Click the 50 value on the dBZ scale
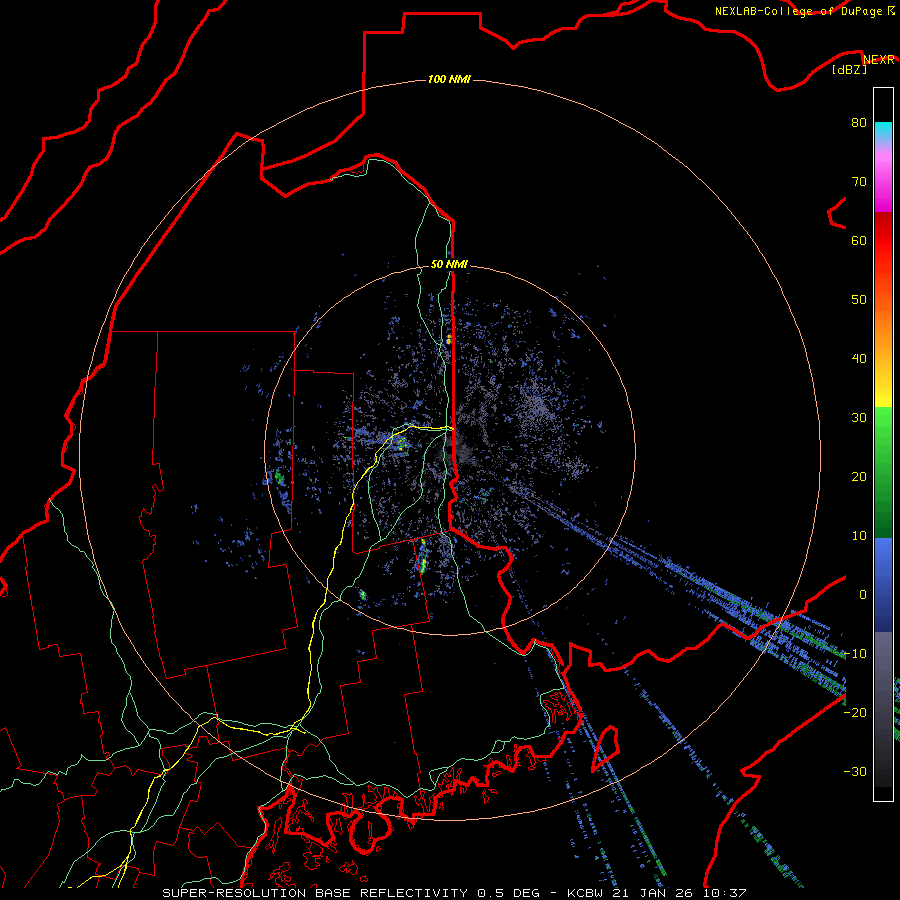The height and width of the screenshot is (900, 900). tap(859, 300)
